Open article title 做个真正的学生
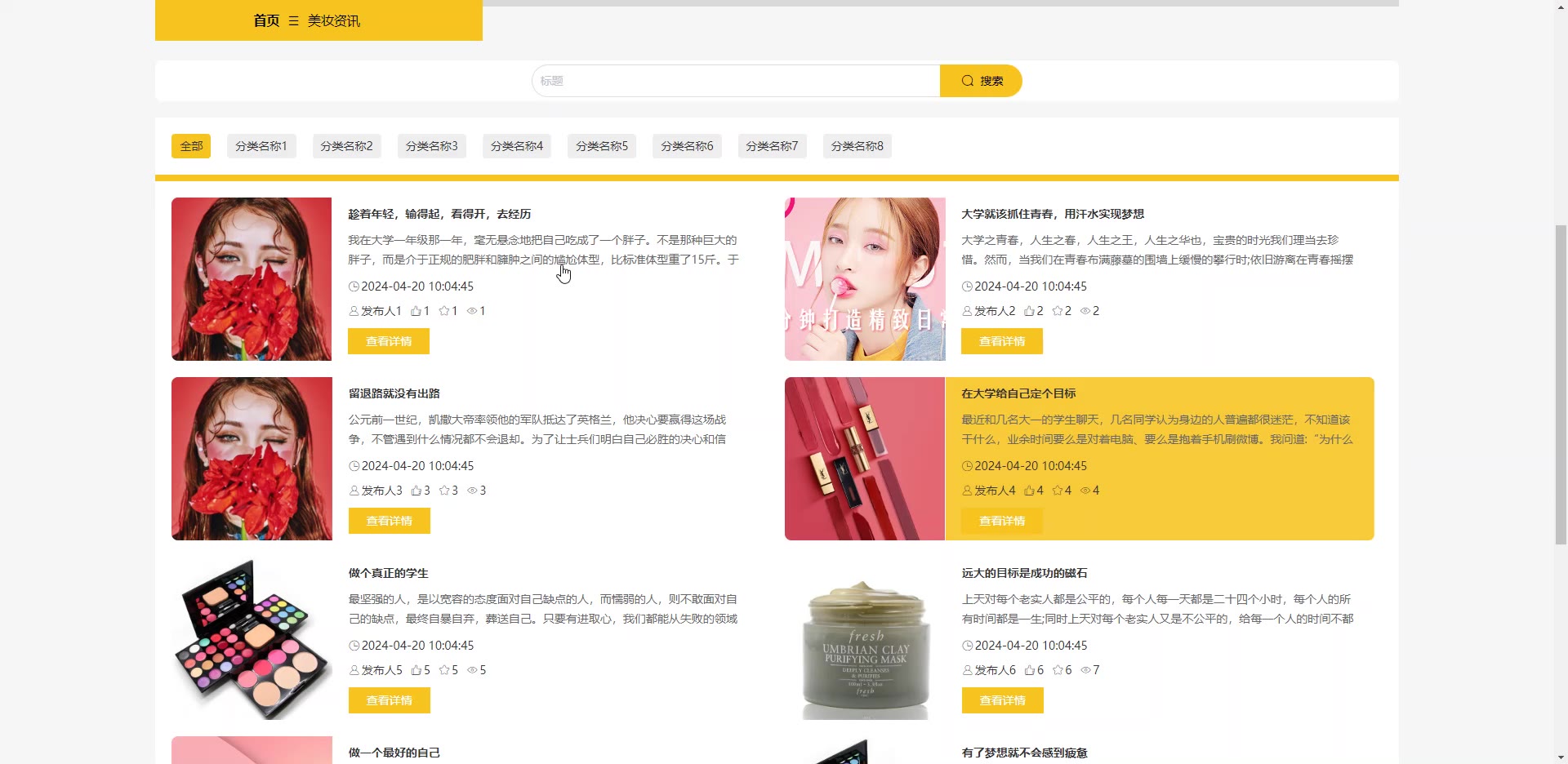 pyautogui.click(x=389, y=573)
